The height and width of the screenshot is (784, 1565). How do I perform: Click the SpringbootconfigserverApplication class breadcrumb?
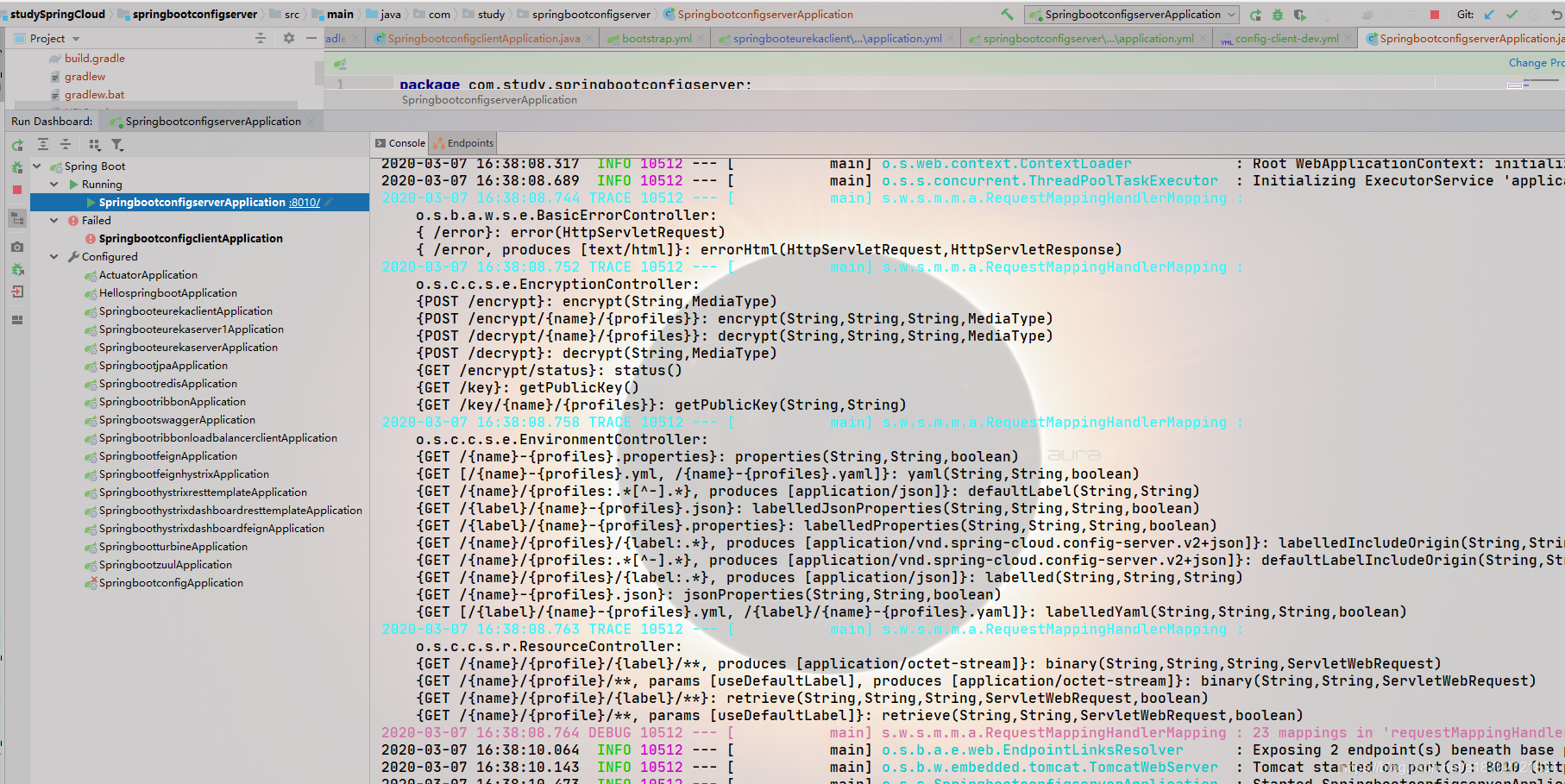point(758,15)
